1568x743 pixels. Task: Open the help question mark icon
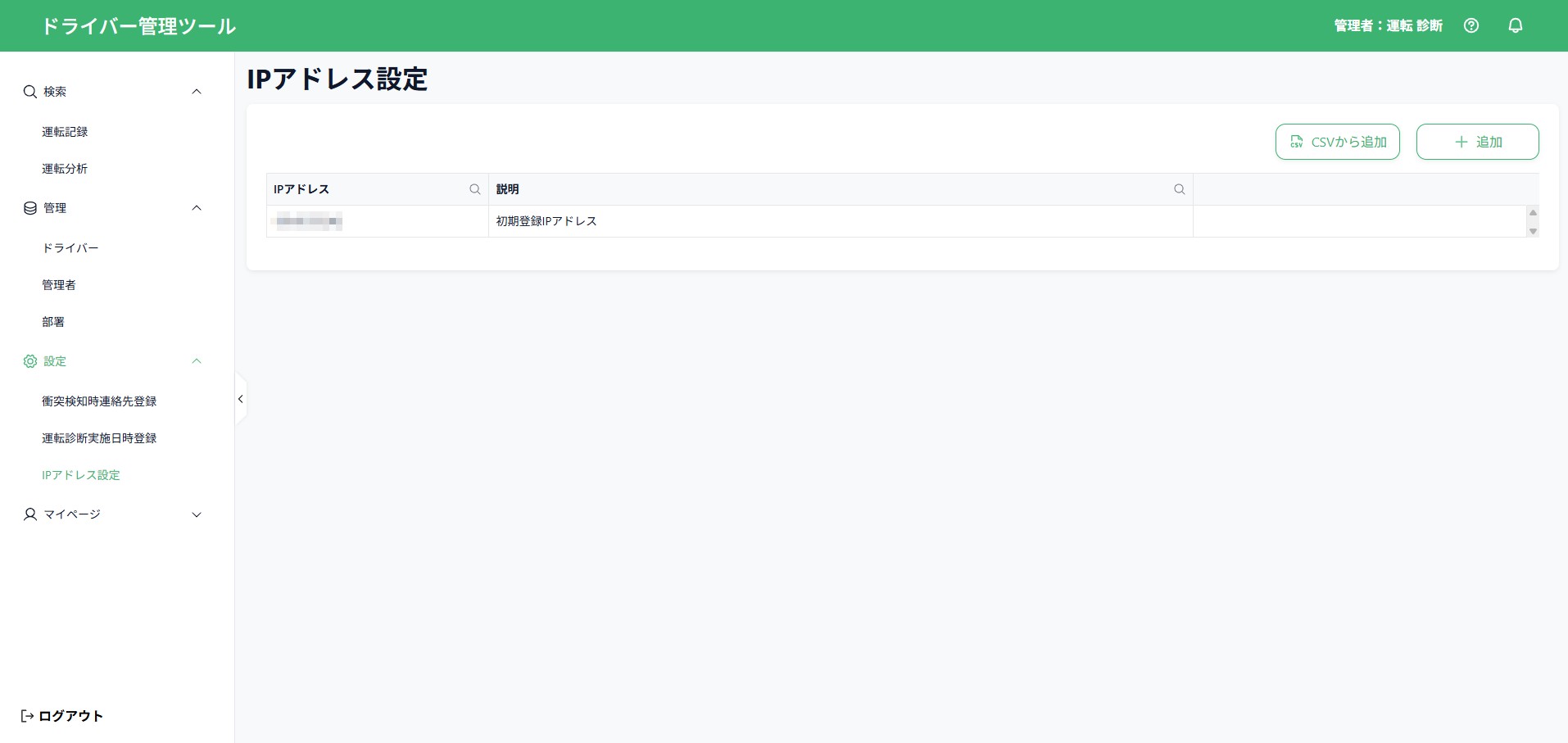1471,25
